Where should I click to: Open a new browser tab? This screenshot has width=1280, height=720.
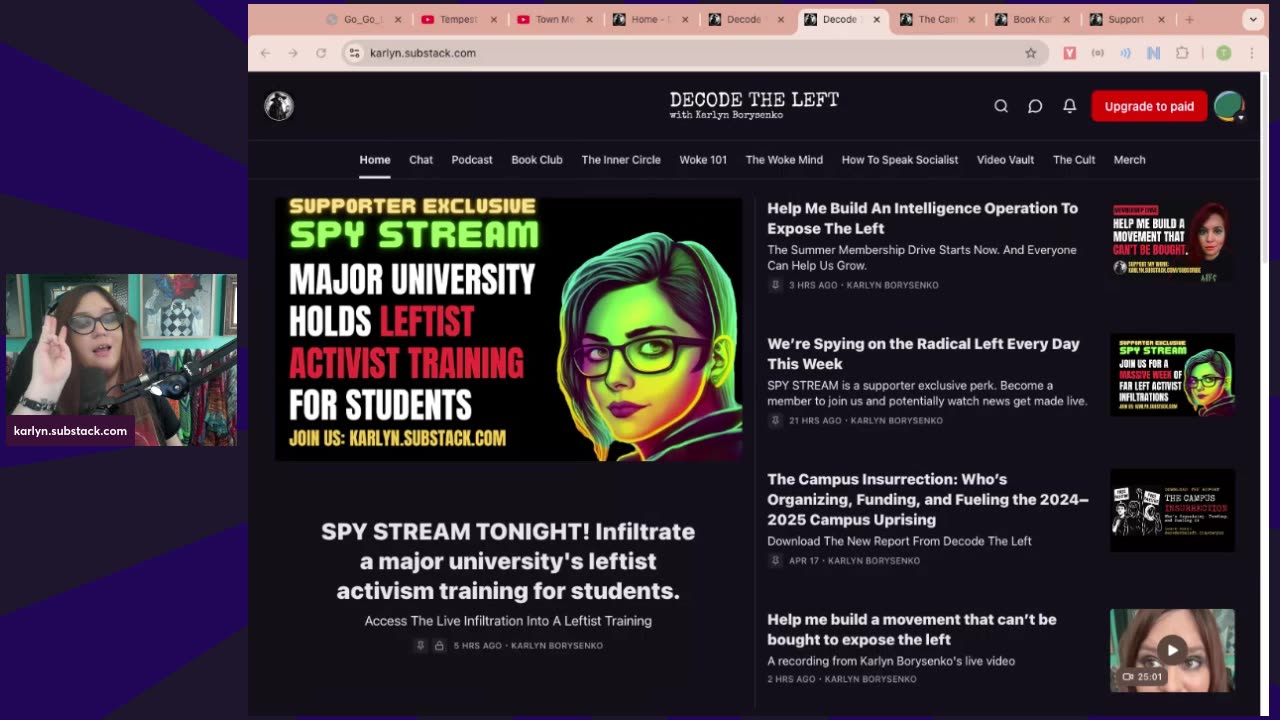1189,19
